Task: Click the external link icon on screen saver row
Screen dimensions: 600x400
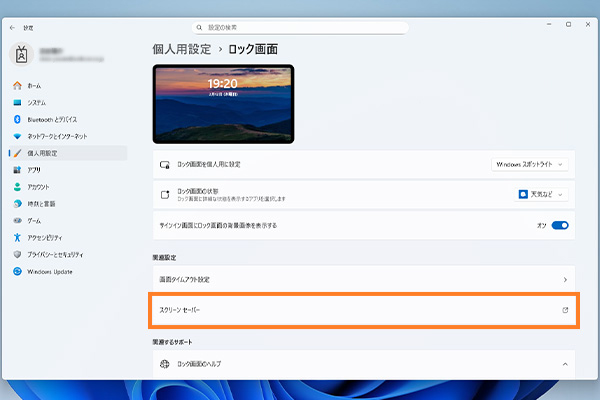Action: (565, 310)
